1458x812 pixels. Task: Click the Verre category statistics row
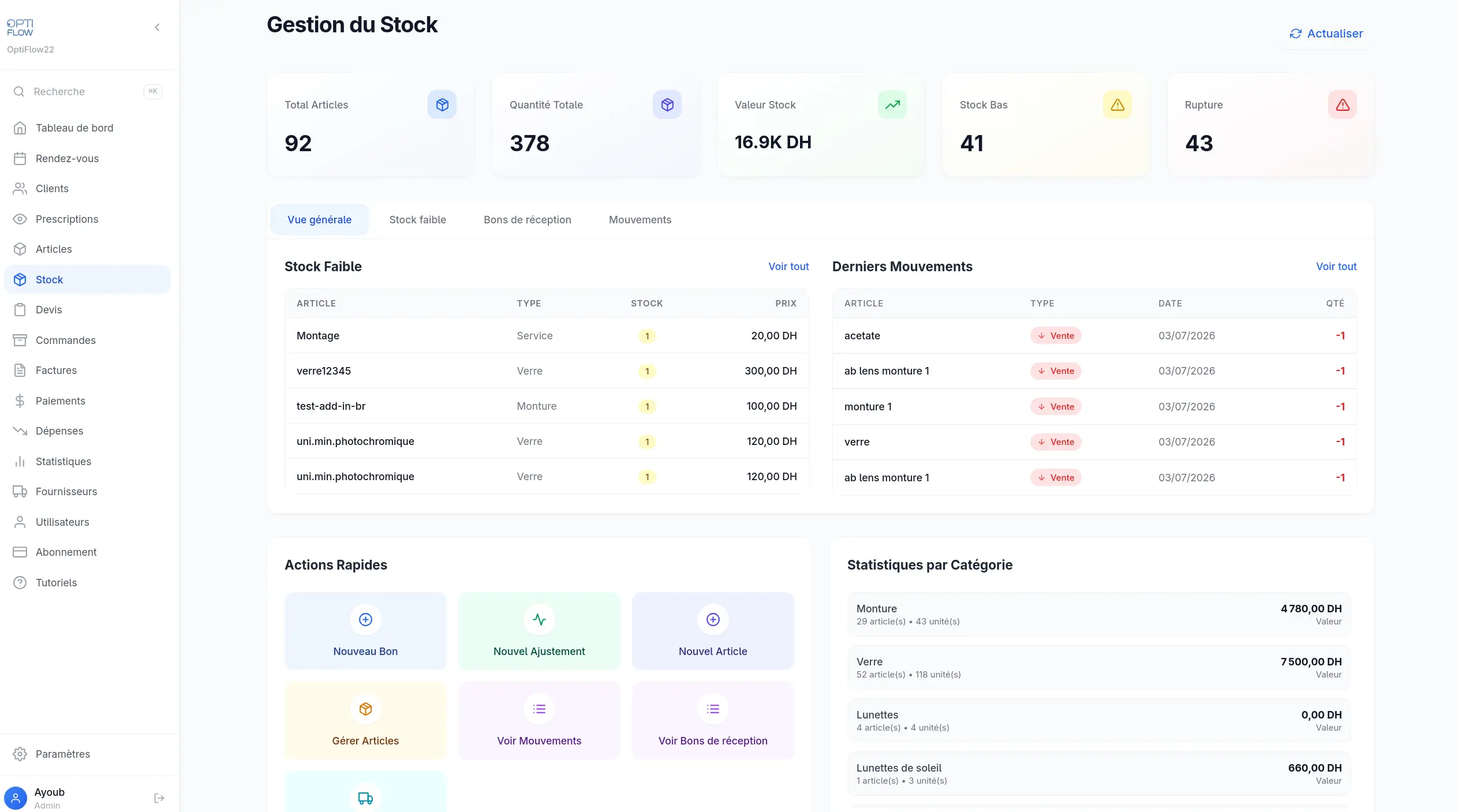[x=1099, y=668]
